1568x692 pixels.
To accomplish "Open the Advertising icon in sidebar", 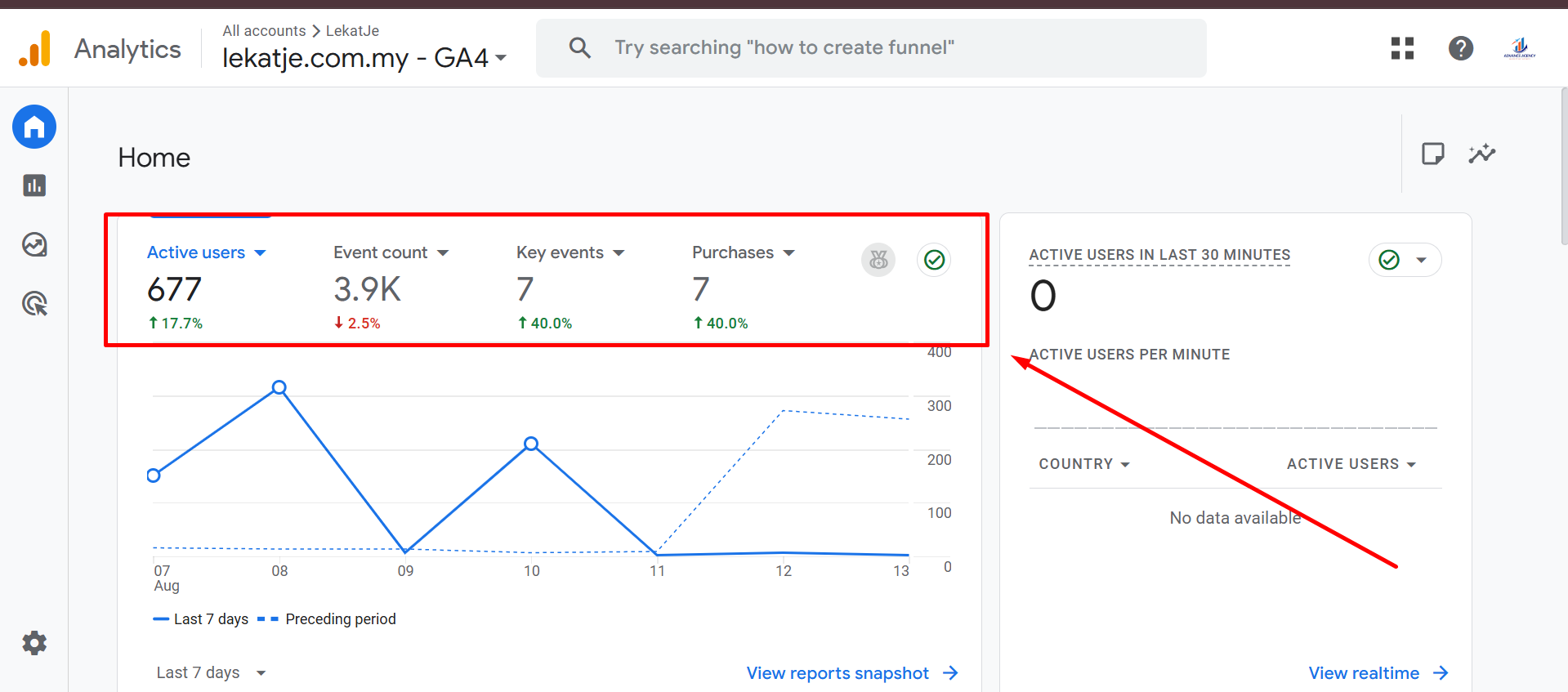I will coord(34,304).
